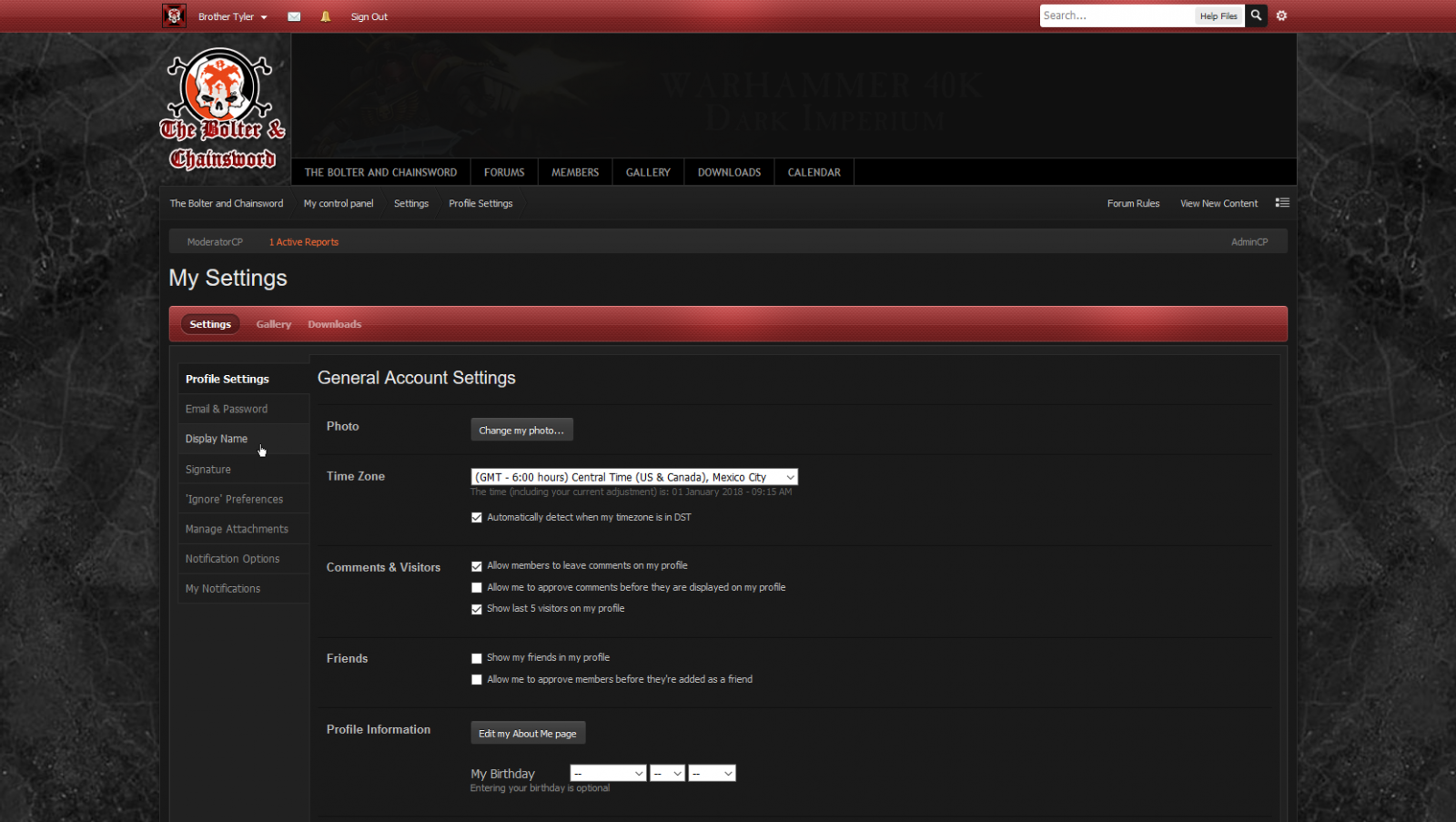Screen dimensions: 1456x822
Task: Expand the Brother Tyler user menu arrow
Action: click(264, 17)
